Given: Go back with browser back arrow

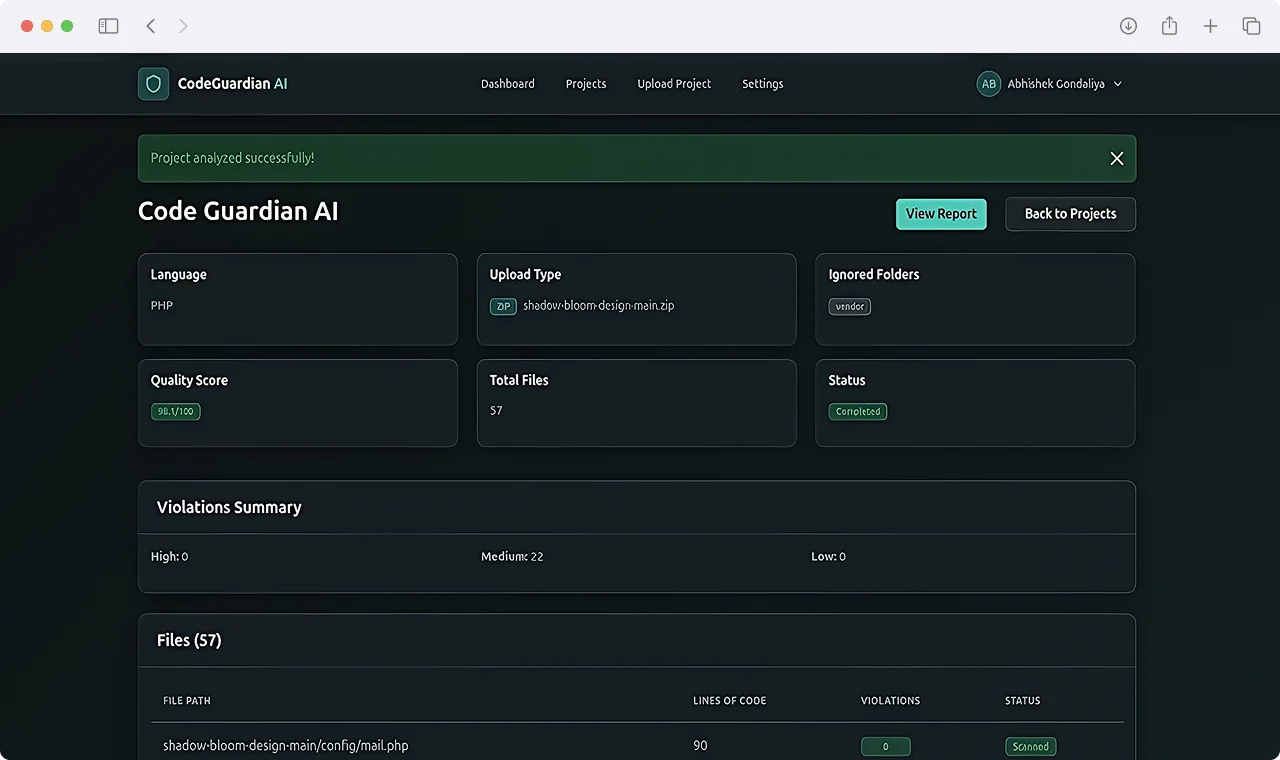Looking at the screenshot, I should (151, 26).
